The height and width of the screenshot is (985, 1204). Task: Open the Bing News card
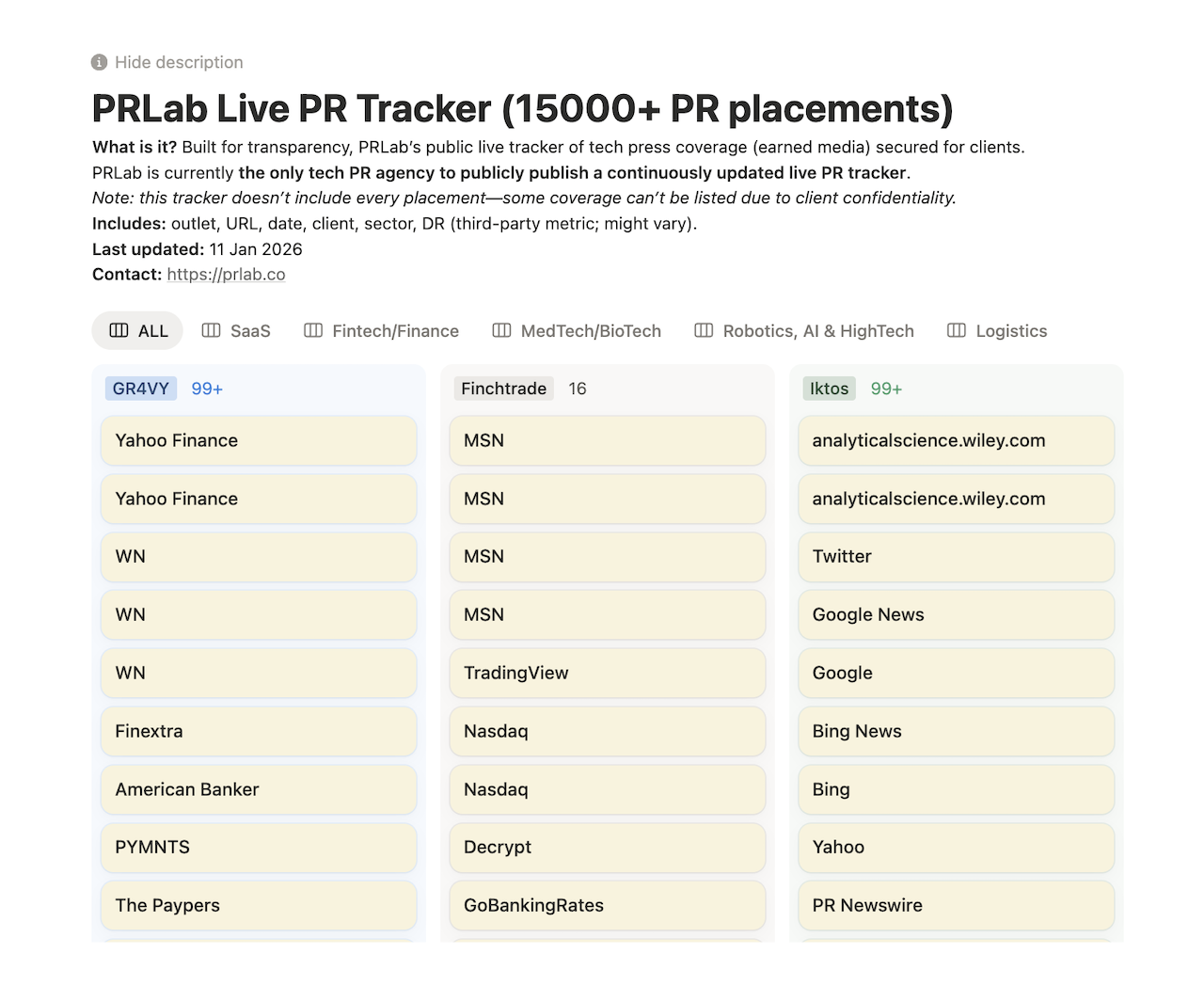[957, 731]
